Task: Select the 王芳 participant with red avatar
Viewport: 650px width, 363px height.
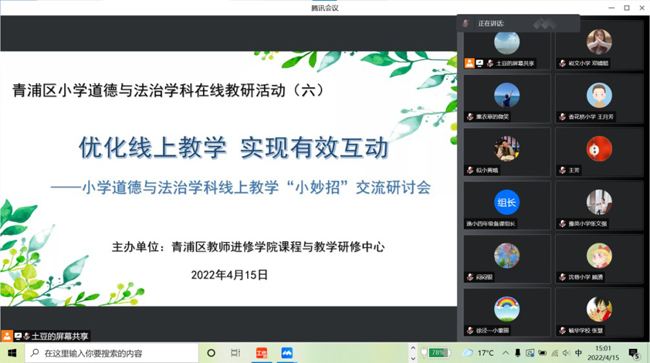Action: (599, 152)
